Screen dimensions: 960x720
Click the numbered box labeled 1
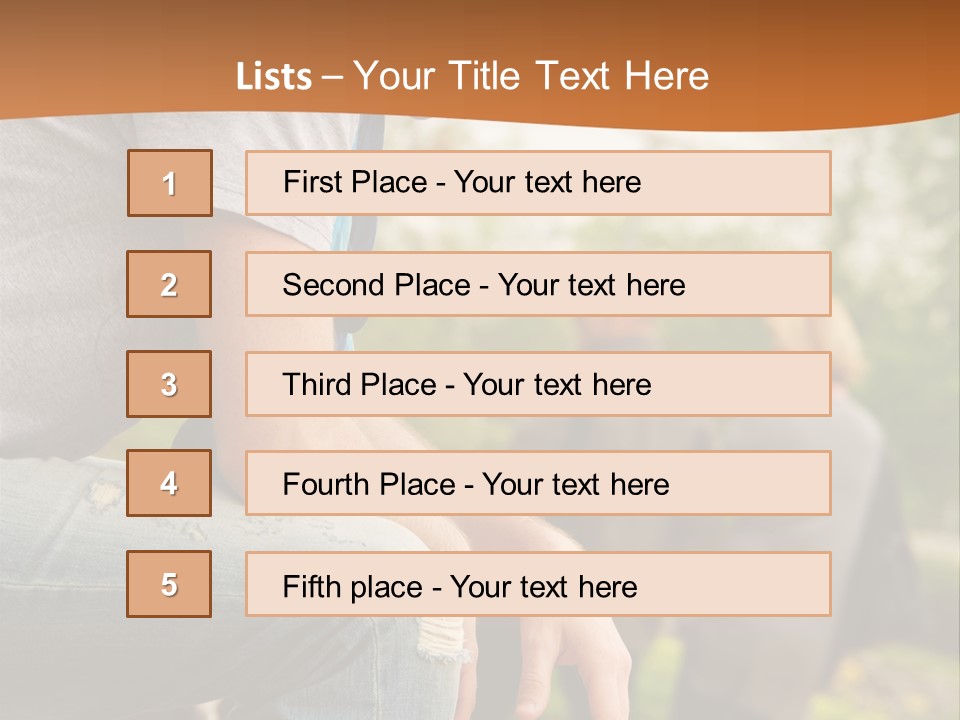click(x=170, y=183)
